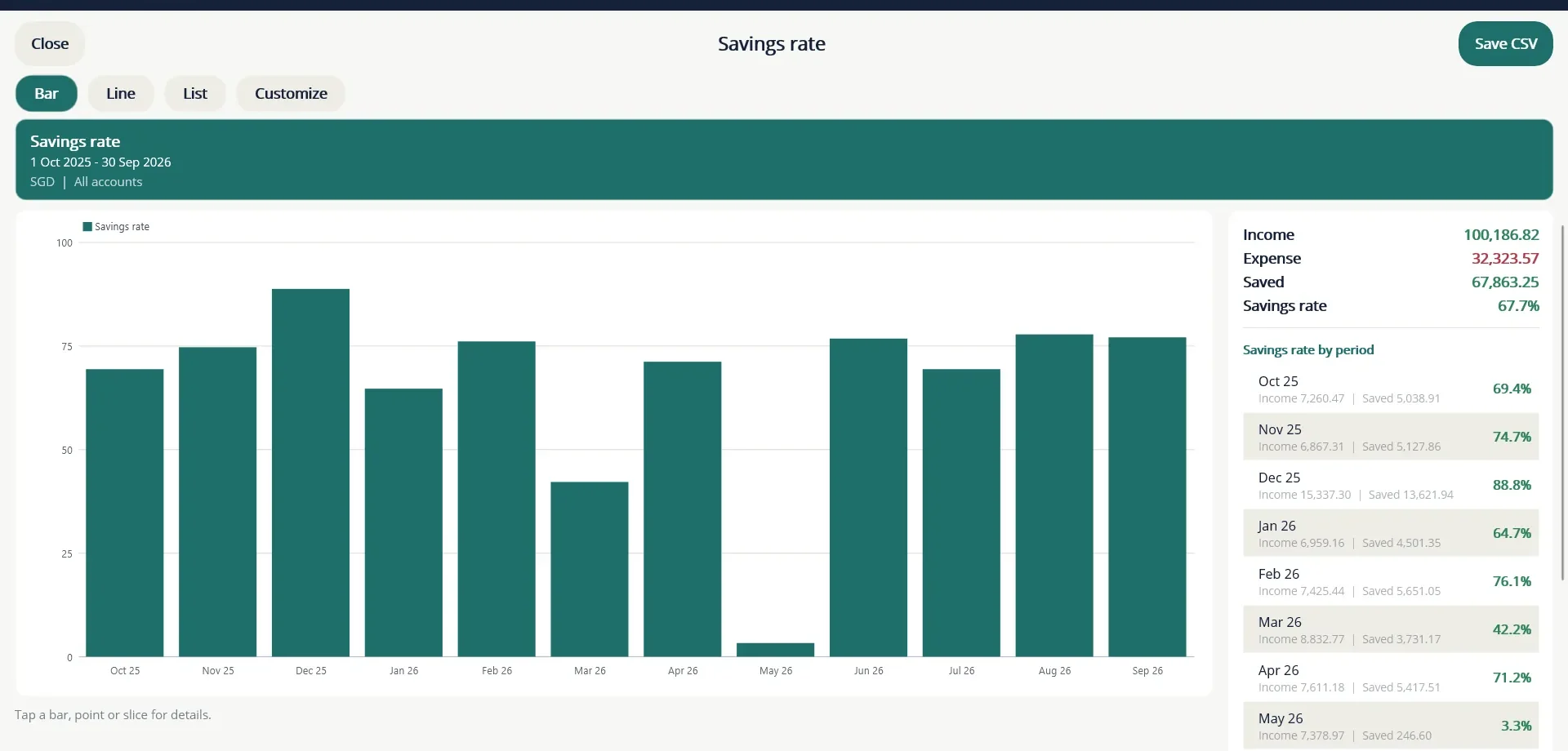Tap the Apr 26 bar

[x=683, y=509]
